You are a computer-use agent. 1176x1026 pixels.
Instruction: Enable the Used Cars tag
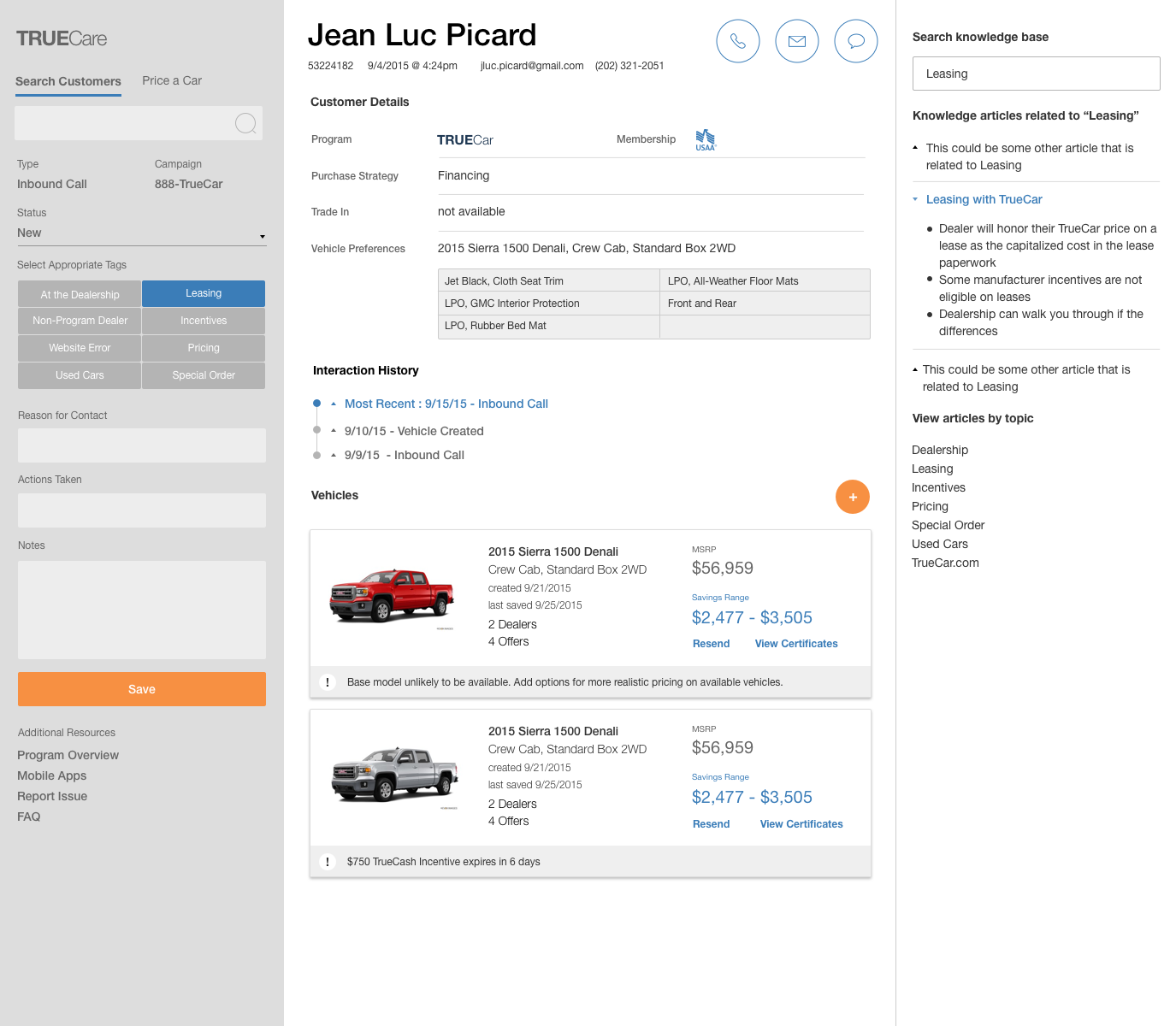coord(79,375)
